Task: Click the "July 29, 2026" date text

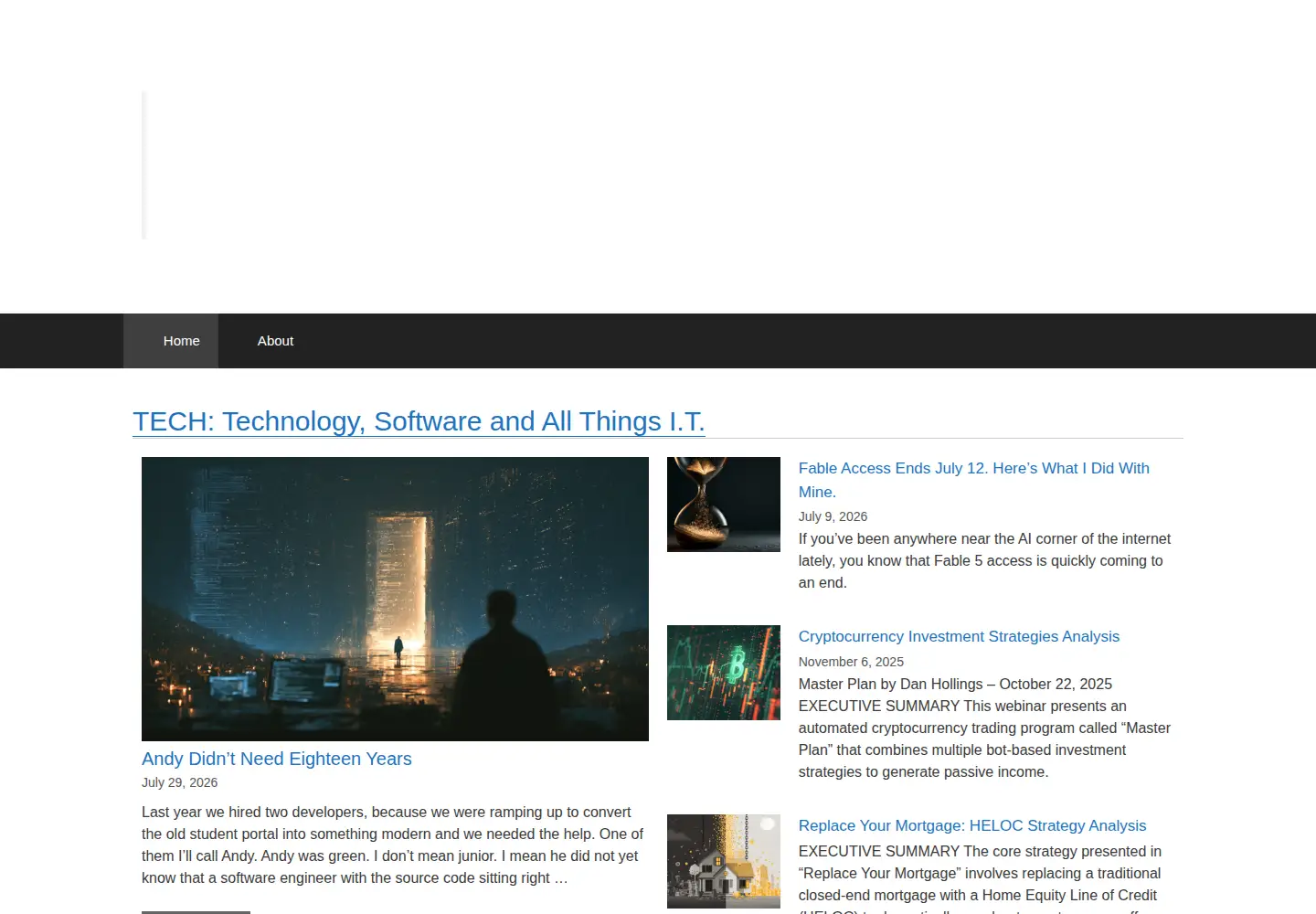Action: click(x=180, y=782)
